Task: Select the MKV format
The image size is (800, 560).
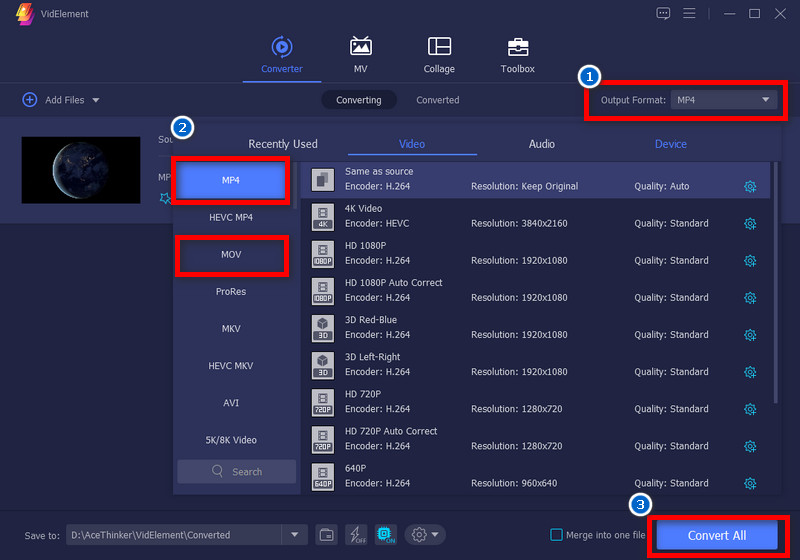Action: (x=231, y=328)
